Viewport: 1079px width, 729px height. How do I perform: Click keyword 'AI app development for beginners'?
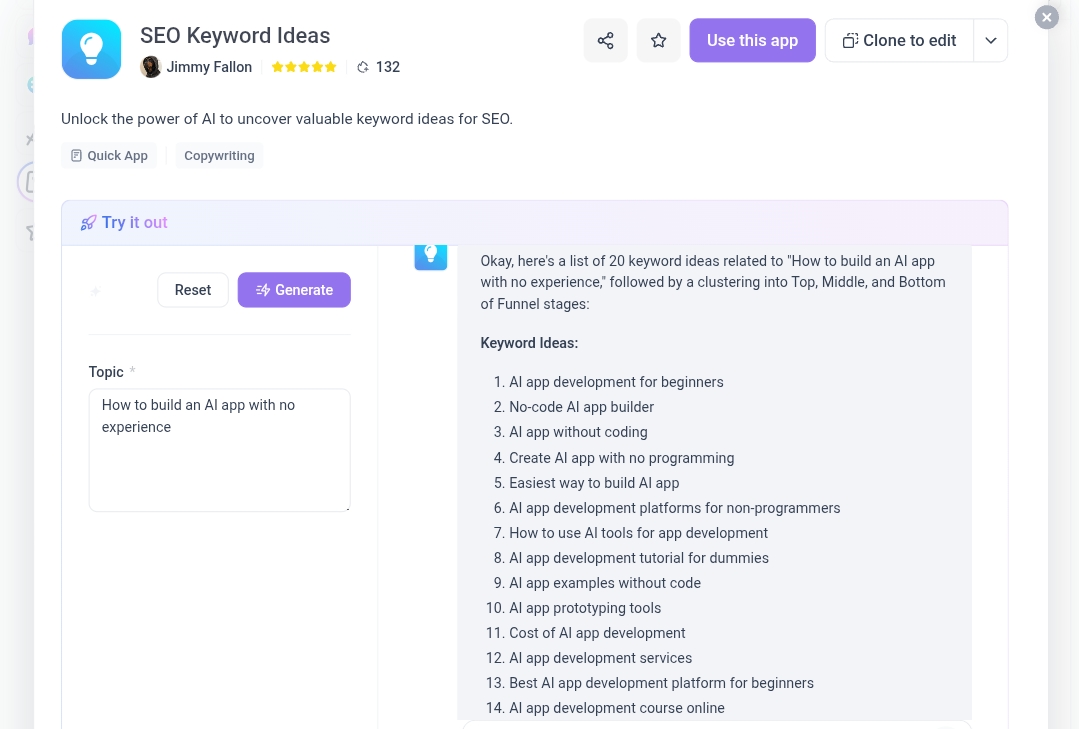(x=617, y=382)
